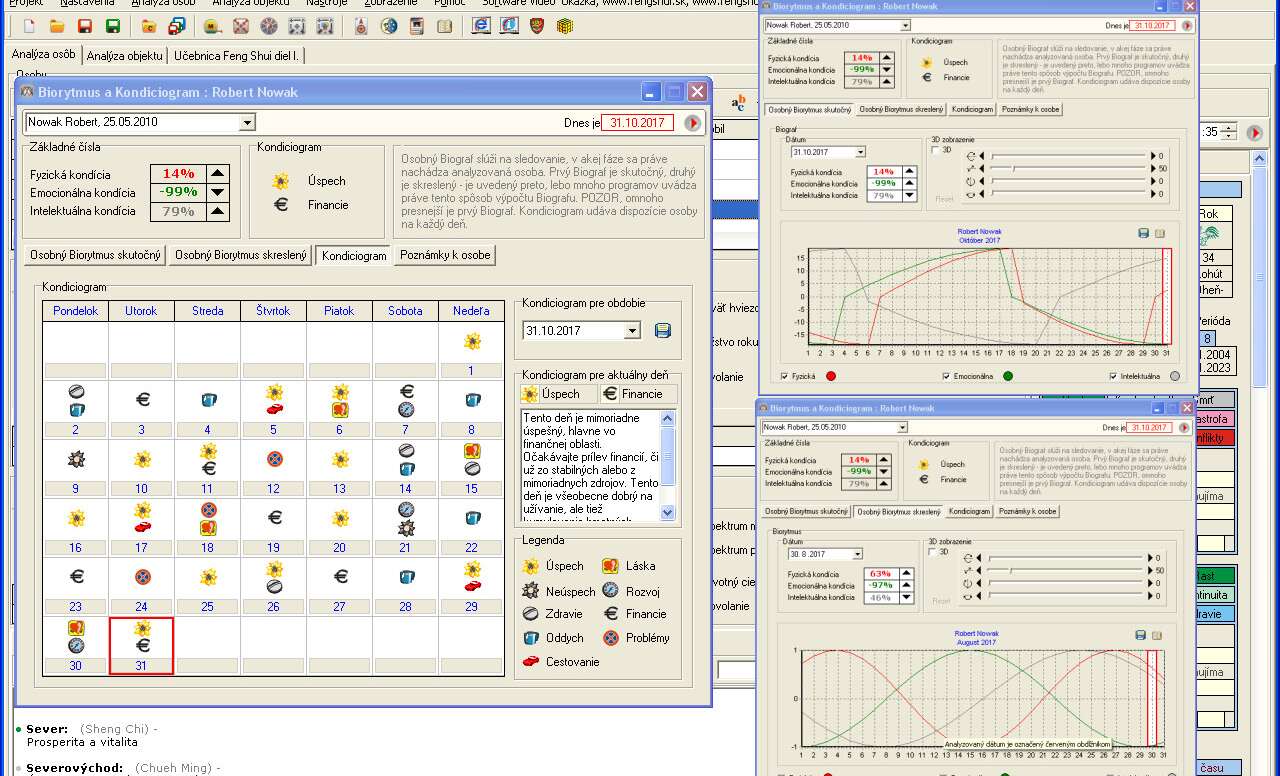Click the copy icon beside August 2017 chart save
Screen dimensions: 1280x776
pyautogui.click(x=1157, y=635)
